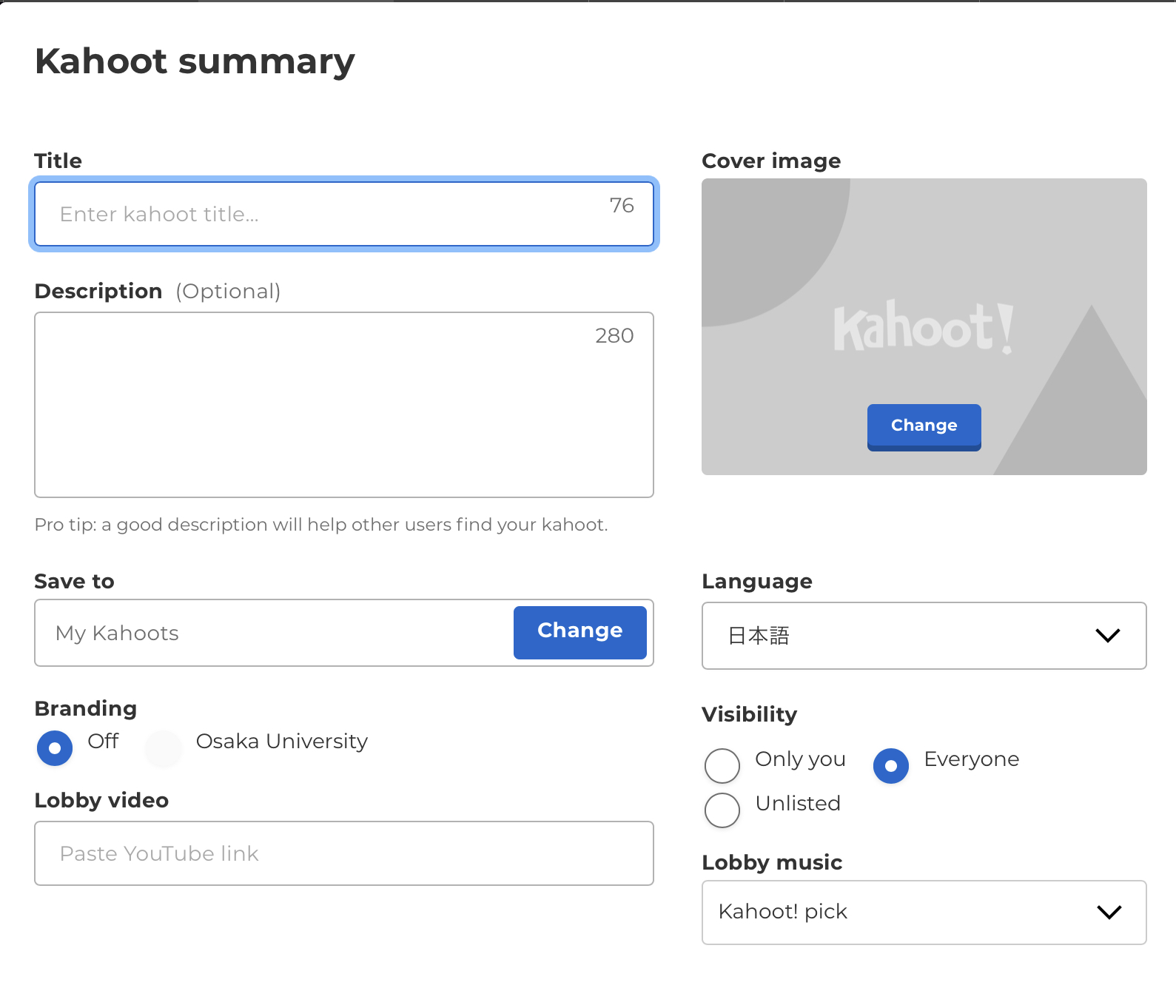Click the kahoot Title input field
Image resolution: width=1176 pixels, height=1008 pixels.
click(344, 214)
